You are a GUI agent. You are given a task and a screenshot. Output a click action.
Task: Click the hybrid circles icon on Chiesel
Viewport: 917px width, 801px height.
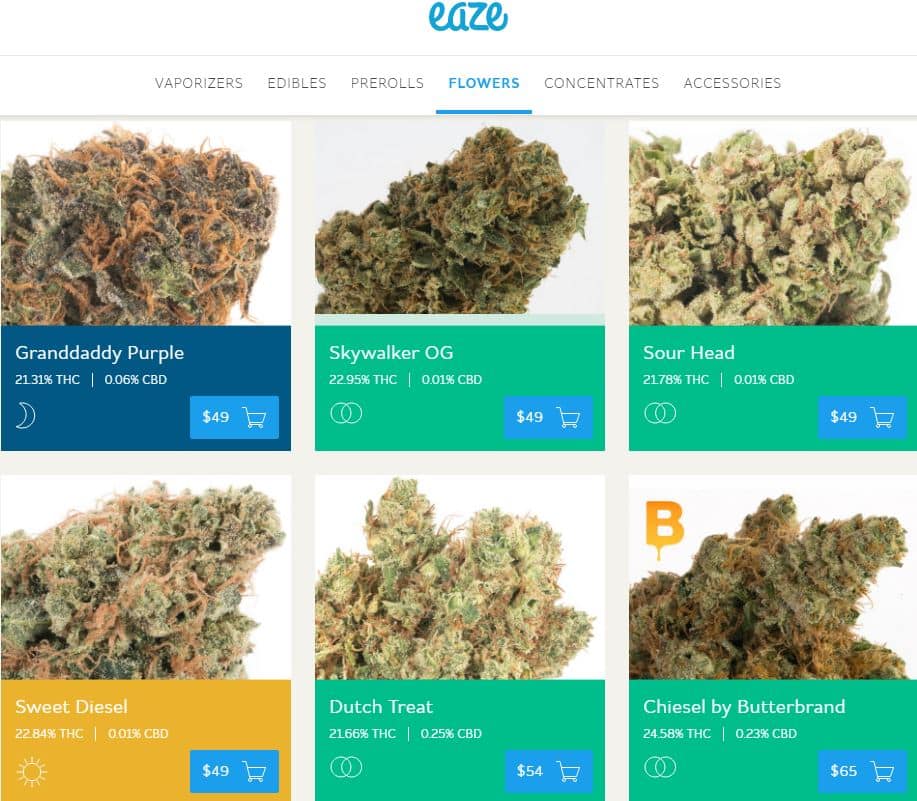[x=660, y=767]
